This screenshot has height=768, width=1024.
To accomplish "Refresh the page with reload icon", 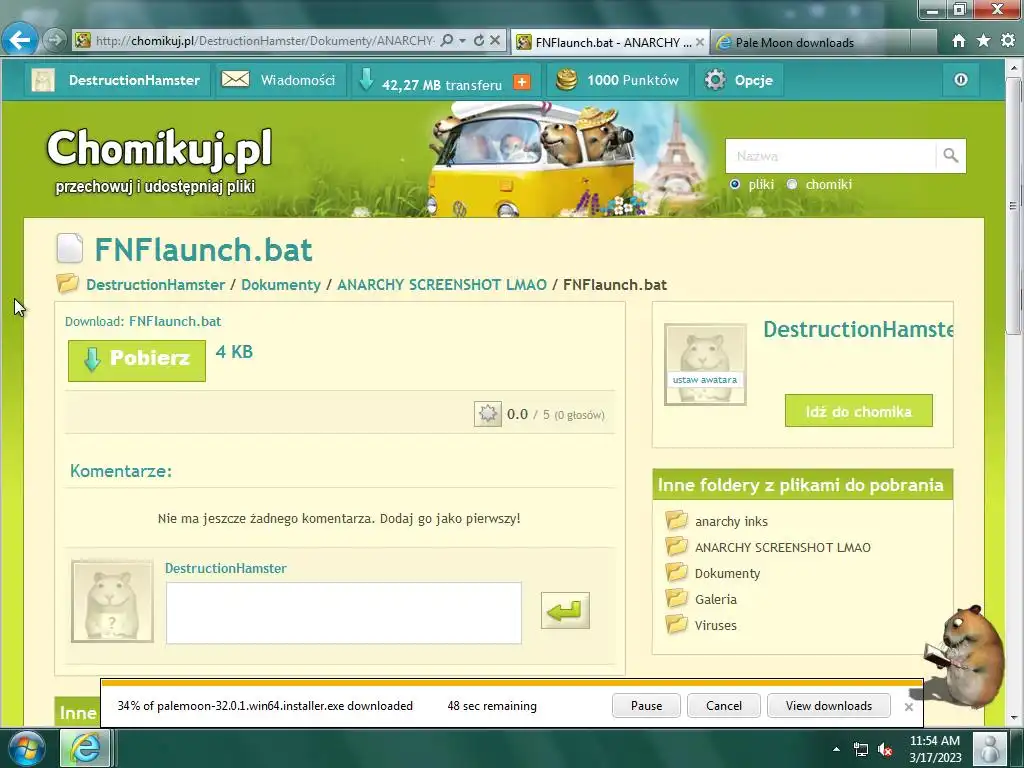I will [x=479, y=40].
